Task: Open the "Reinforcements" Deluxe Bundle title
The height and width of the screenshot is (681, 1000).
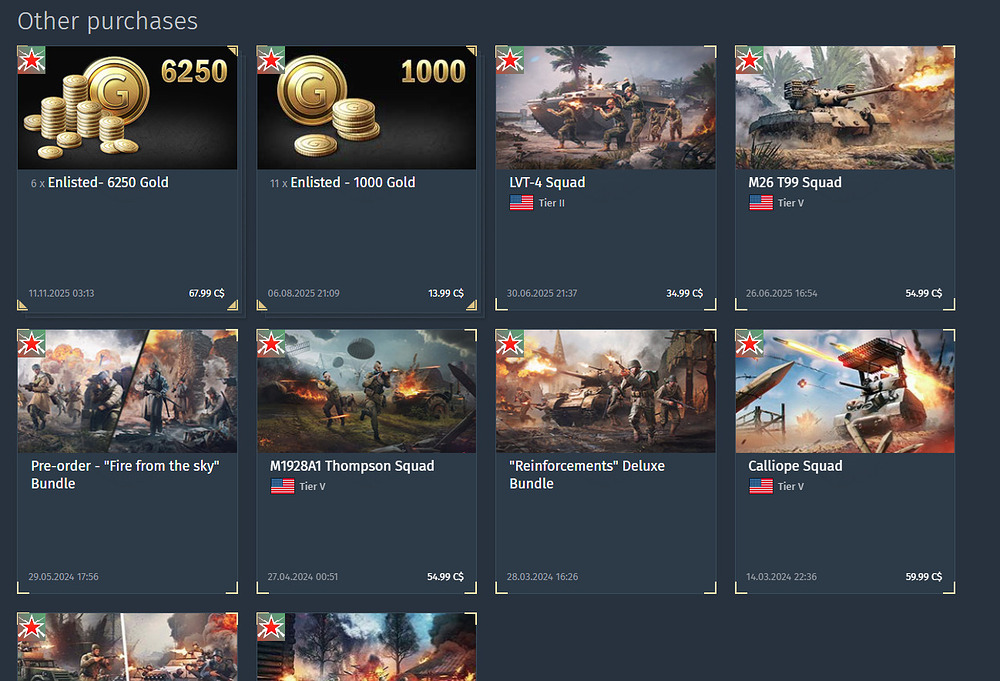Action: coord(587,475)
